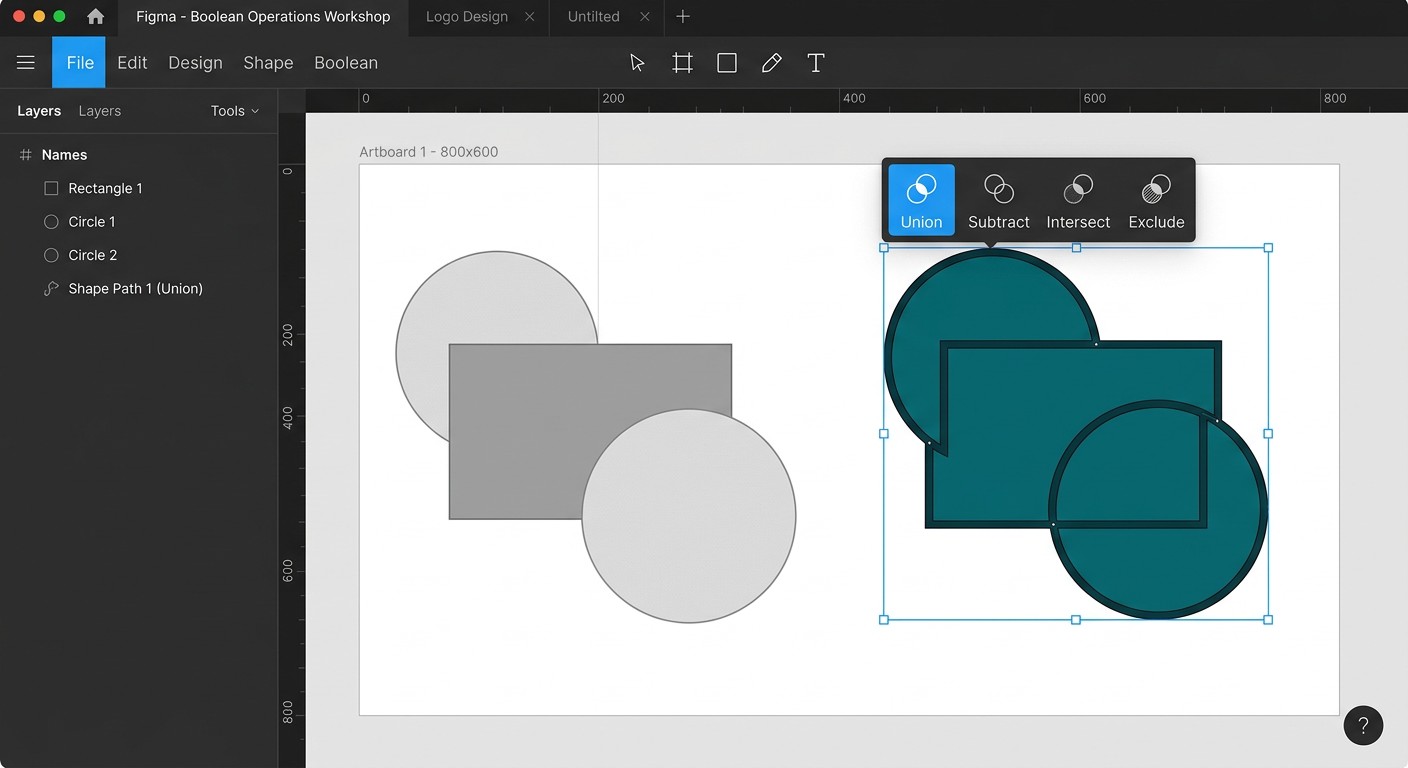
Task: Apply the Subtract boolean operation
Action: tap(999, 200)
